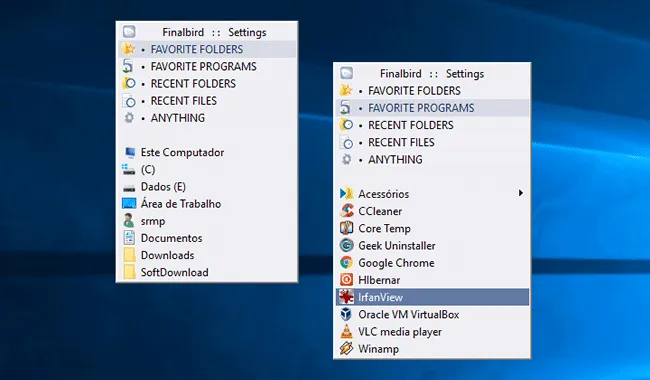The image size is (650, 380).
Task: Select FAVORITE FOLDERS in the right menu
Action: [432, 91]
